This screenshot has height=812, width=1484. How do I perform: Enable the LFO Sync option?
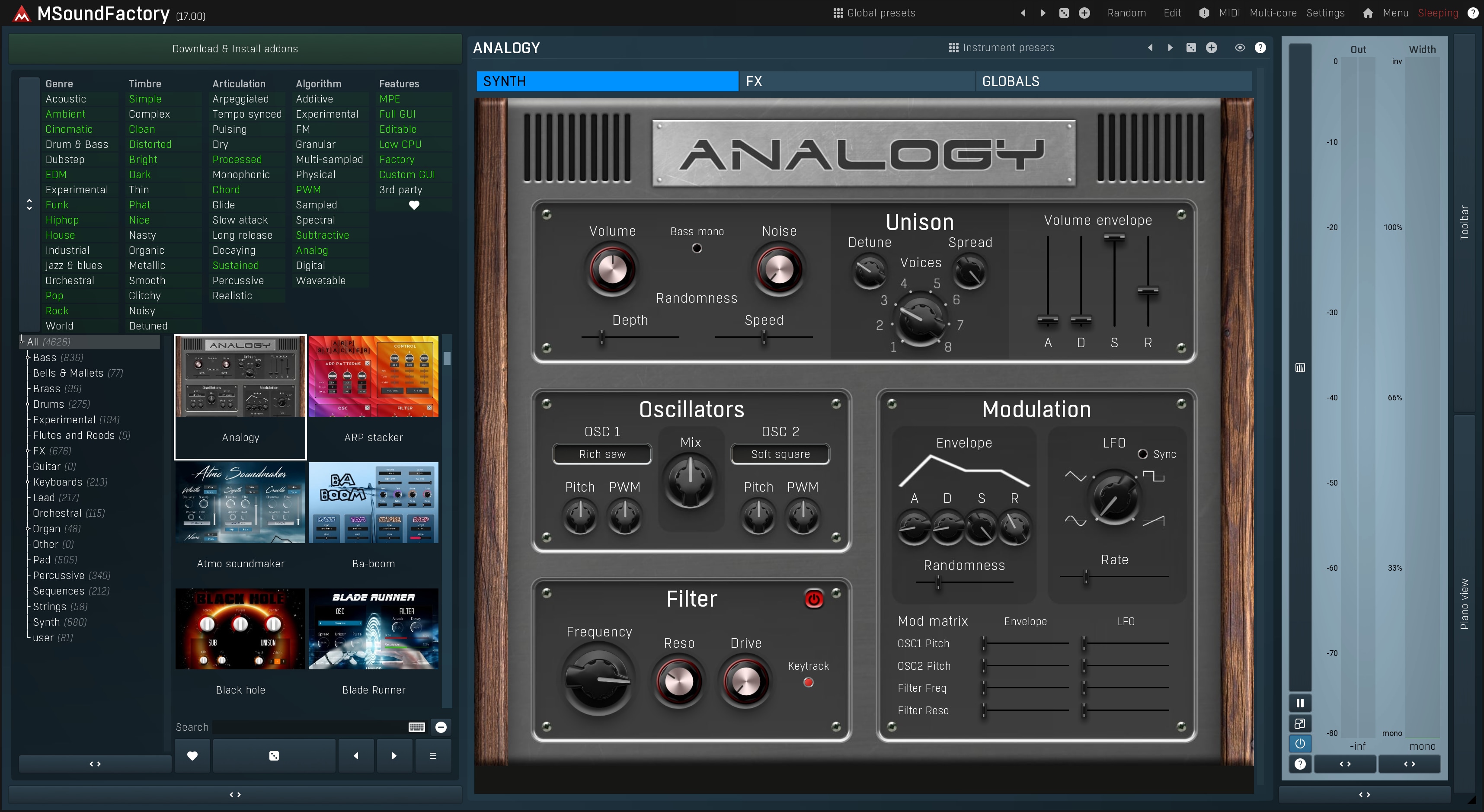1143,454
